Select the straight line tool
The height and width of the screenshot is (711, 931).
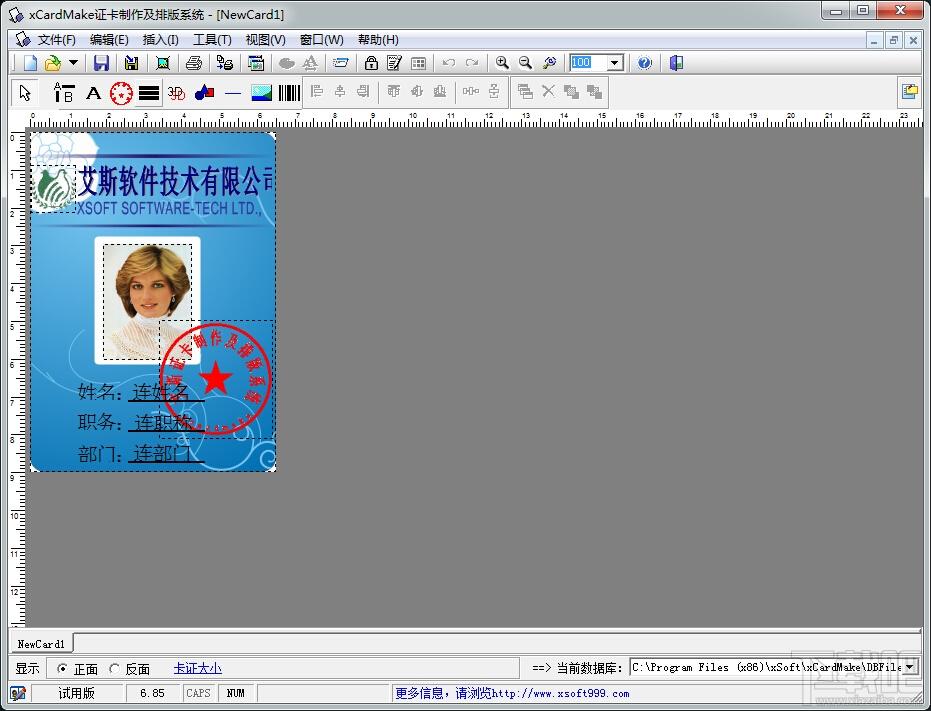pyautogui.click(x=233, y=94)
